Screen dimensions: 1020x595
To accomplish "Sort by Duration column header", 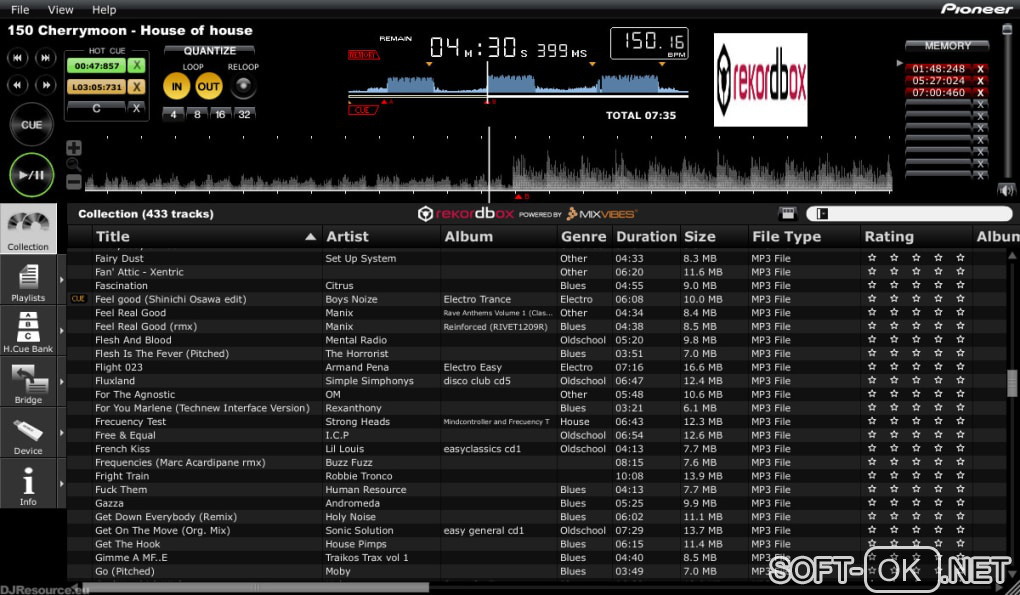I will [x=647, y=237].
